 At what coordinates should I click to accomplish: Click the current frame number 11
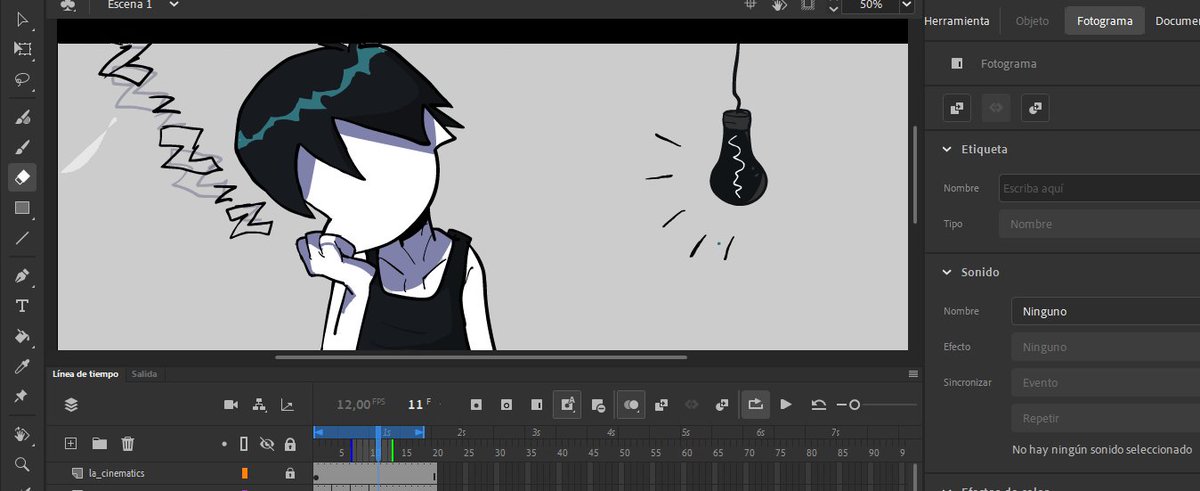[x=415, y=404]
